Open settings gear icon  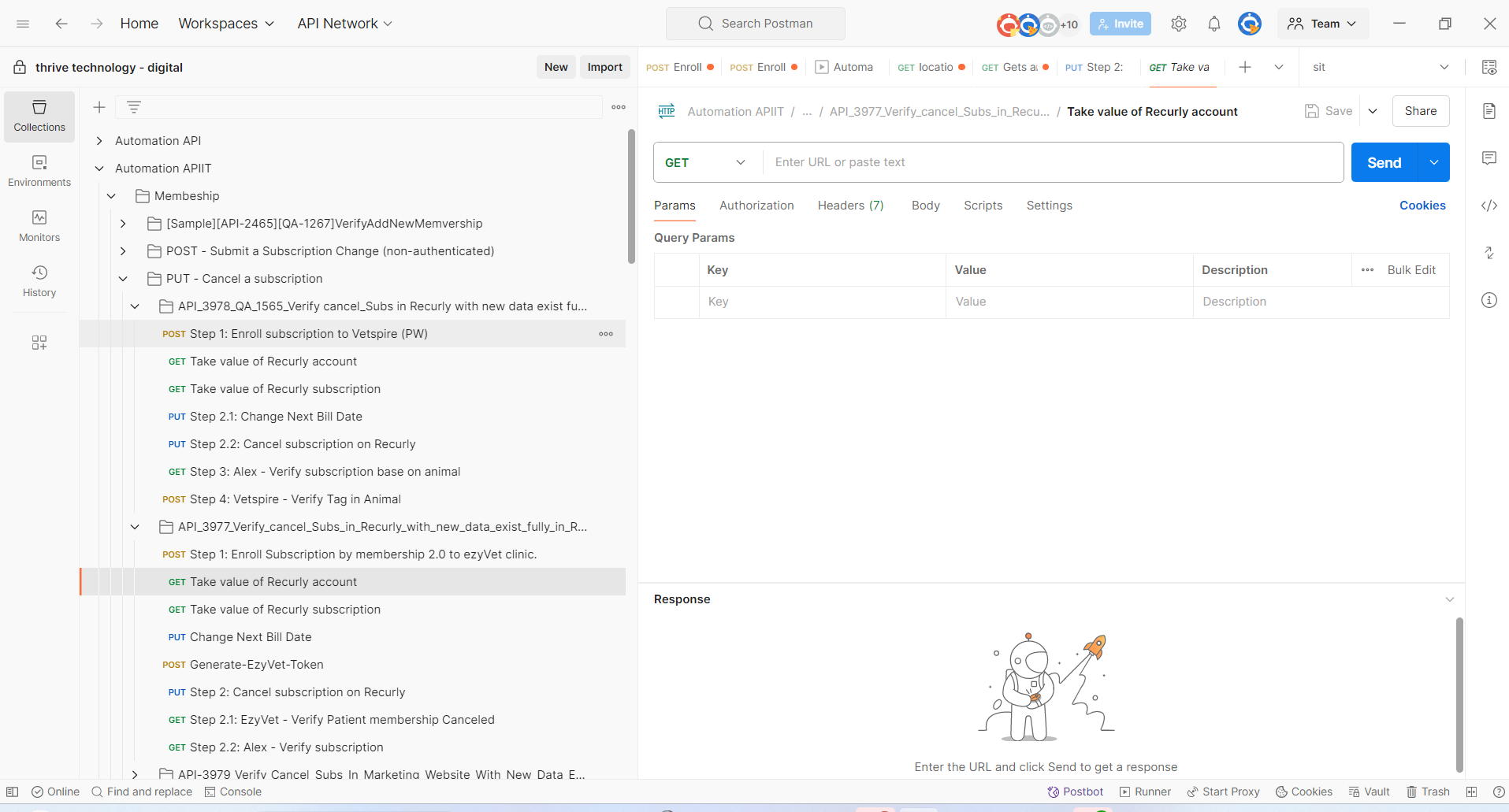tap(1179, 24)
